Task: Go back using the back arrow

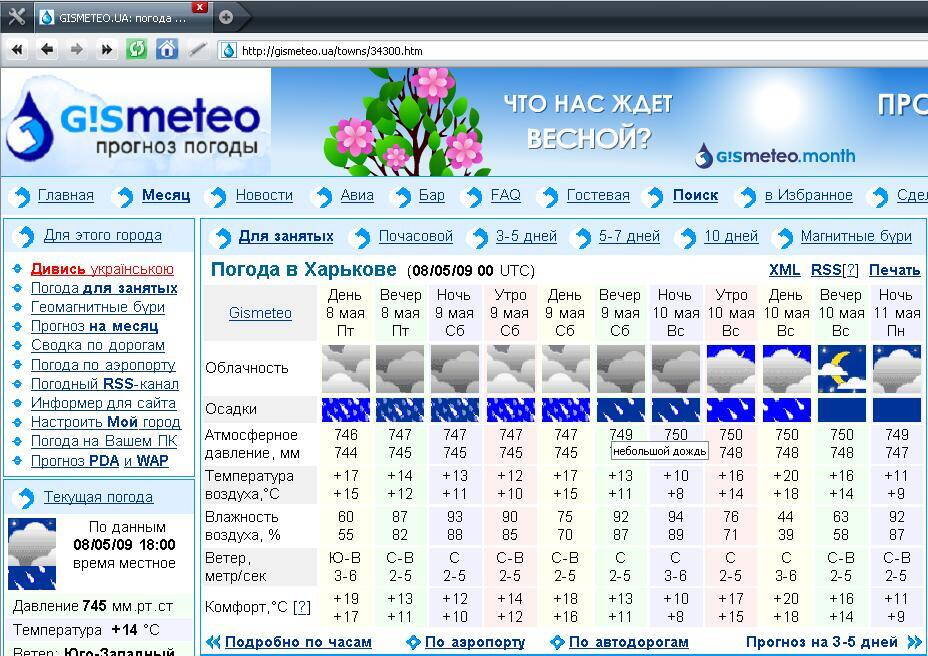Action: 47,49
